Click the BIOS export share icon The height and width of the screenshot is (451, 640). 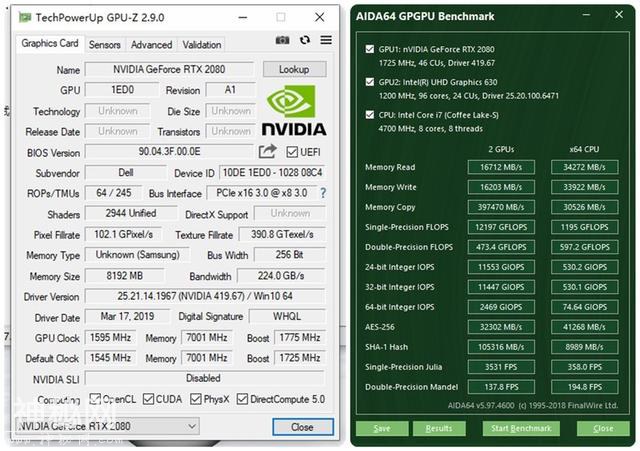(x=267, y=152)
